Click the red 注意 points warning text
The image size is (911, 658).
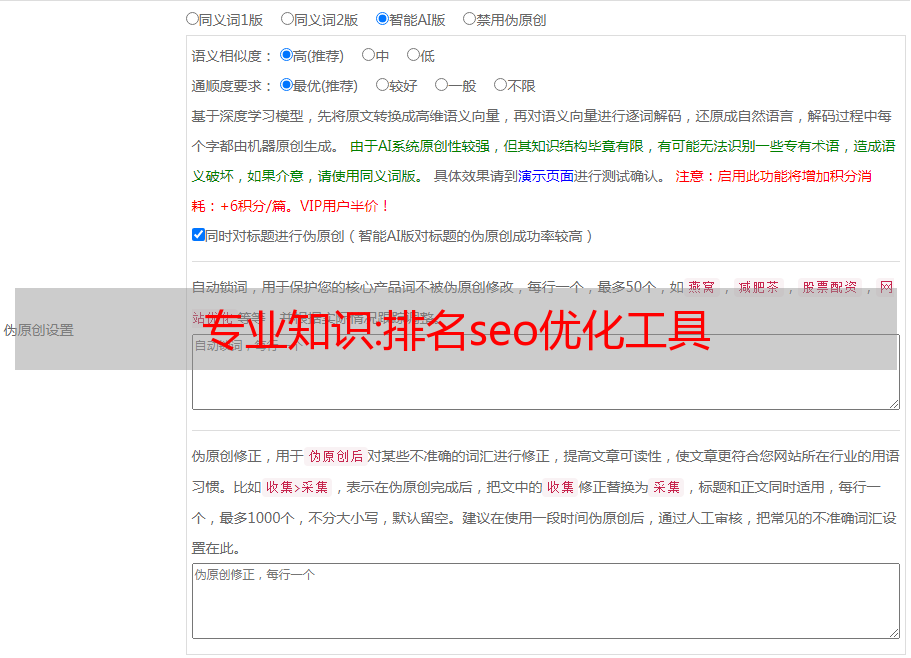(x=532, y=191)
